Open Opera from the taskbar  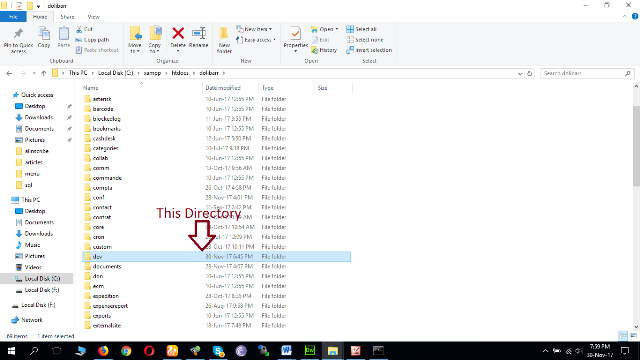[x=149, y=351]
